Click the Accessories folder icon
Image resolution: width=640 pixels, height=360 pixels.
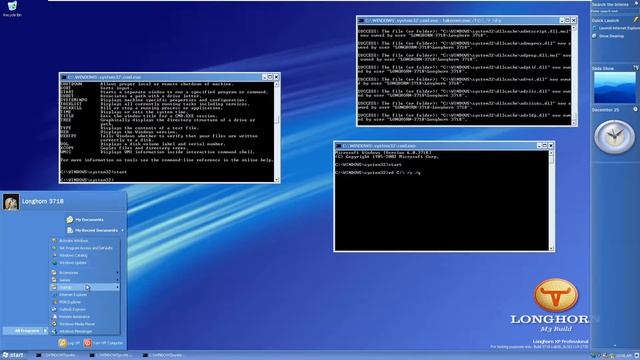tap(54, 273)
